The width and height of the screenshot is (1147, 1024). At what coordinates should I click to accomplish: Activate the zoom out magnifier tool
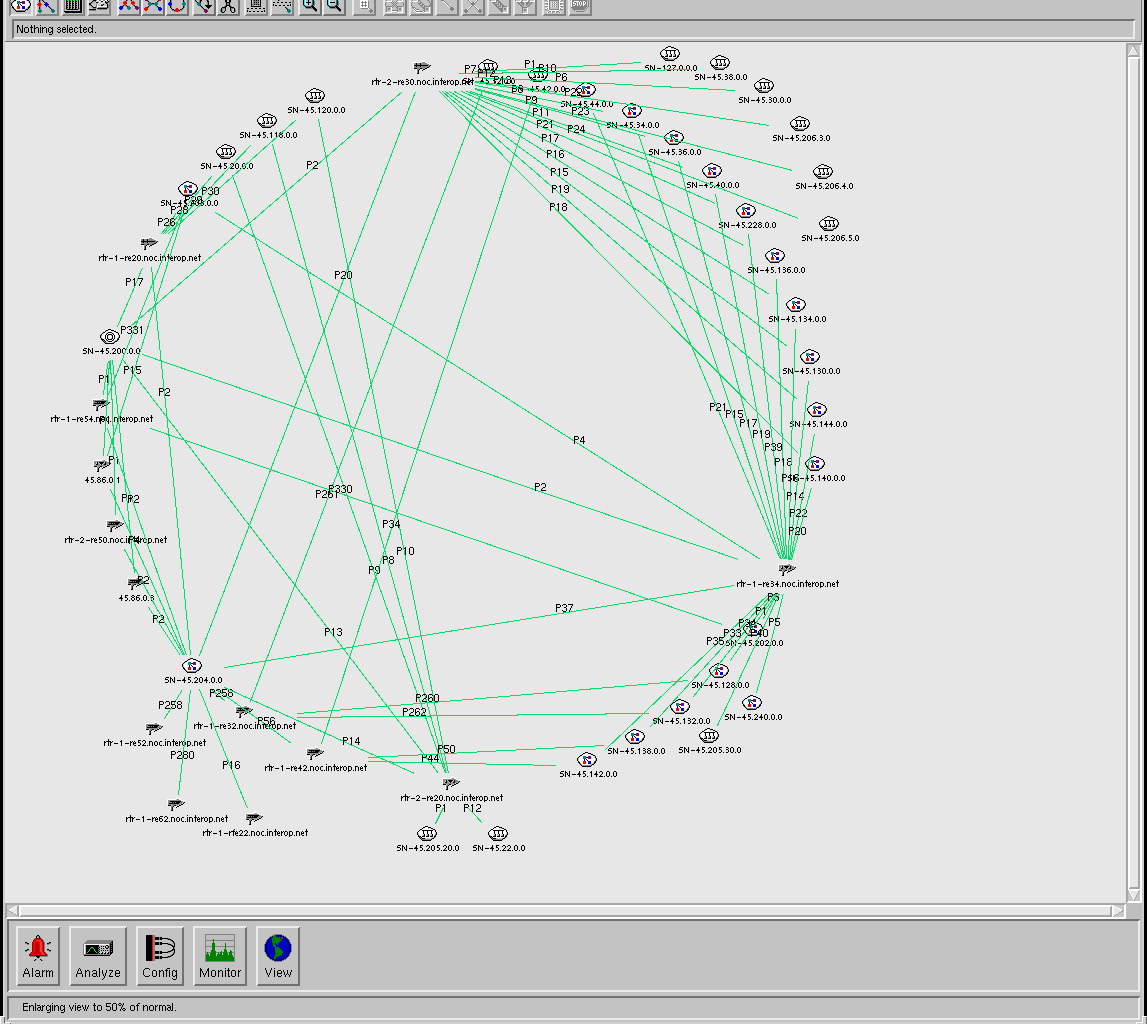335,7
